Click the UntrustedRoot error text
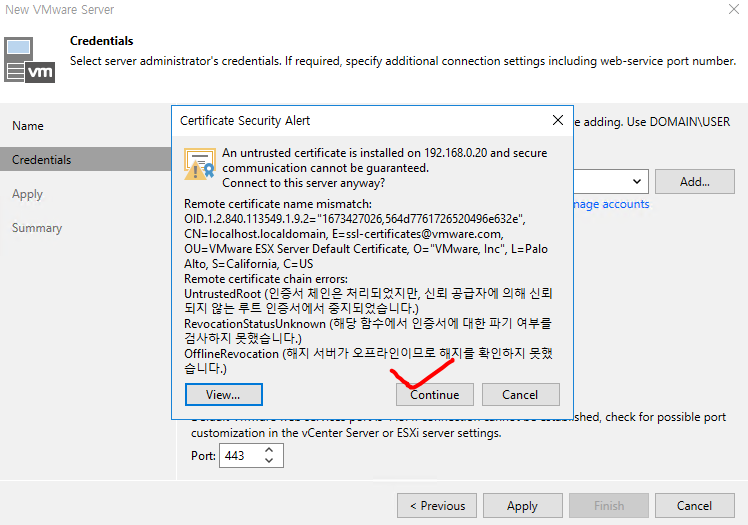This screenshot has width=748, height=525. (368, 301)
